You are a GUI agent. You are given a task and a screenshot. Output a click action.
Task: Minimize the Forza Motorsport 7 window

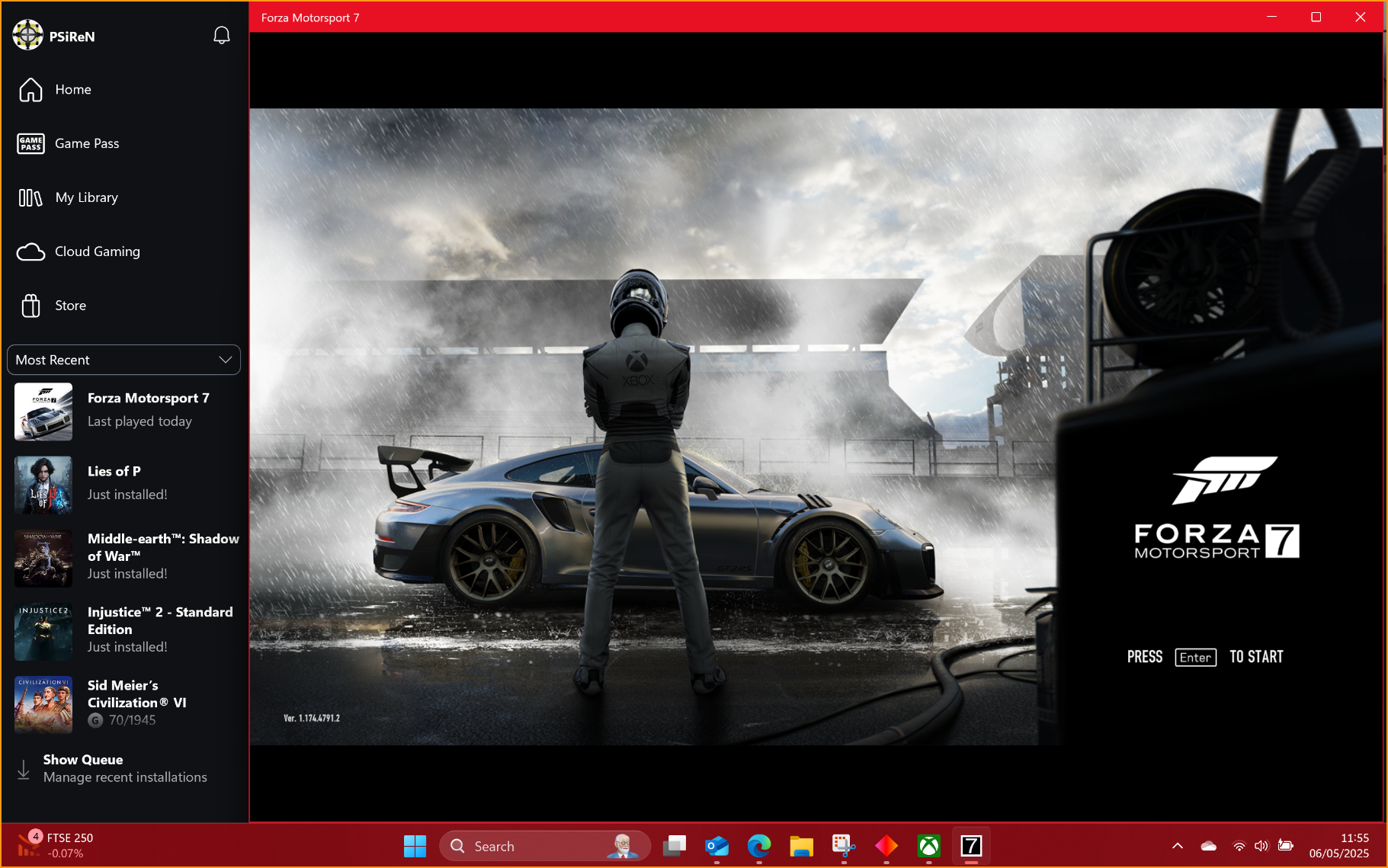tap(1271, 17)
